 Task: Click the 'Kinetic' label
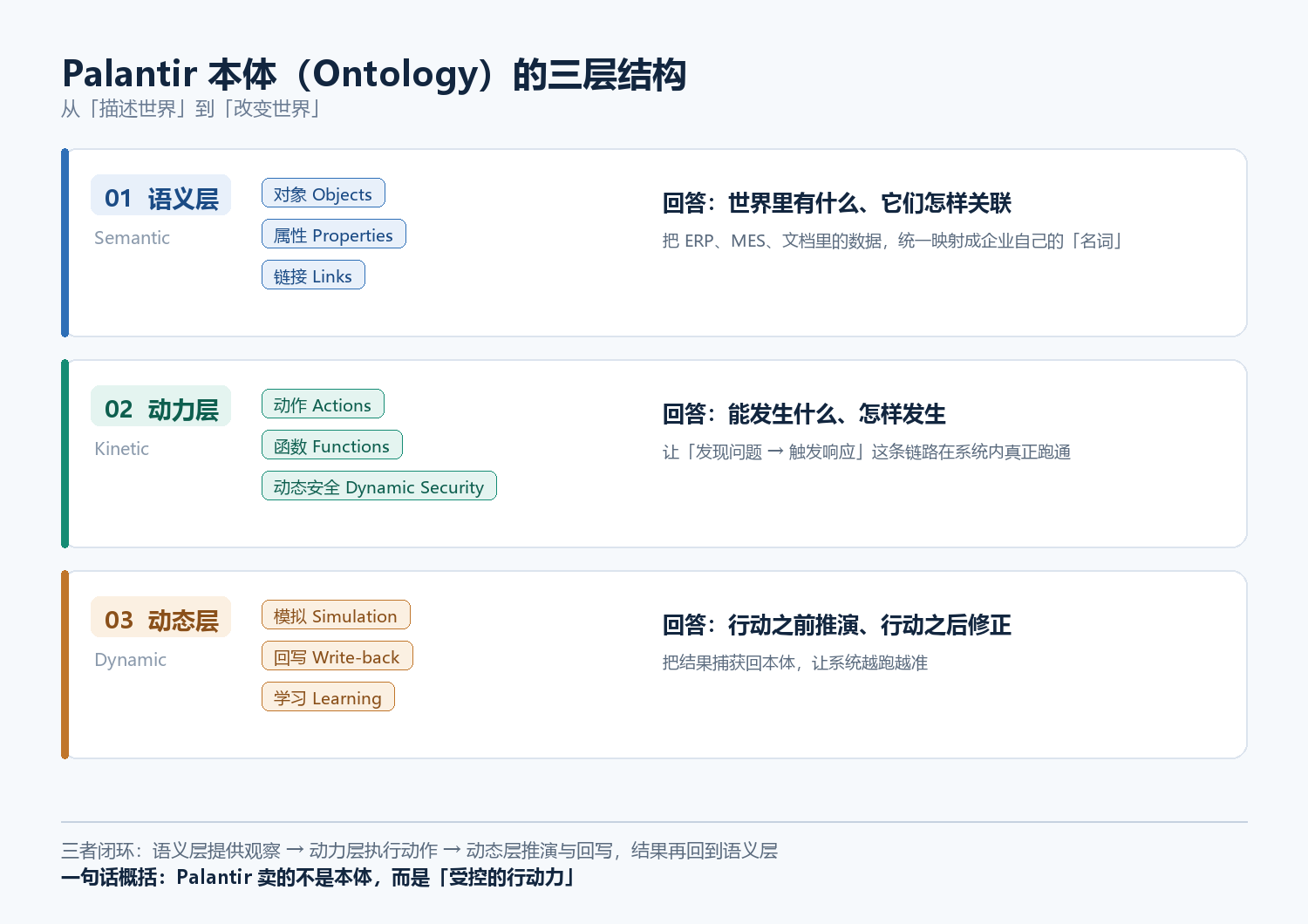click(x=121, y=449)
